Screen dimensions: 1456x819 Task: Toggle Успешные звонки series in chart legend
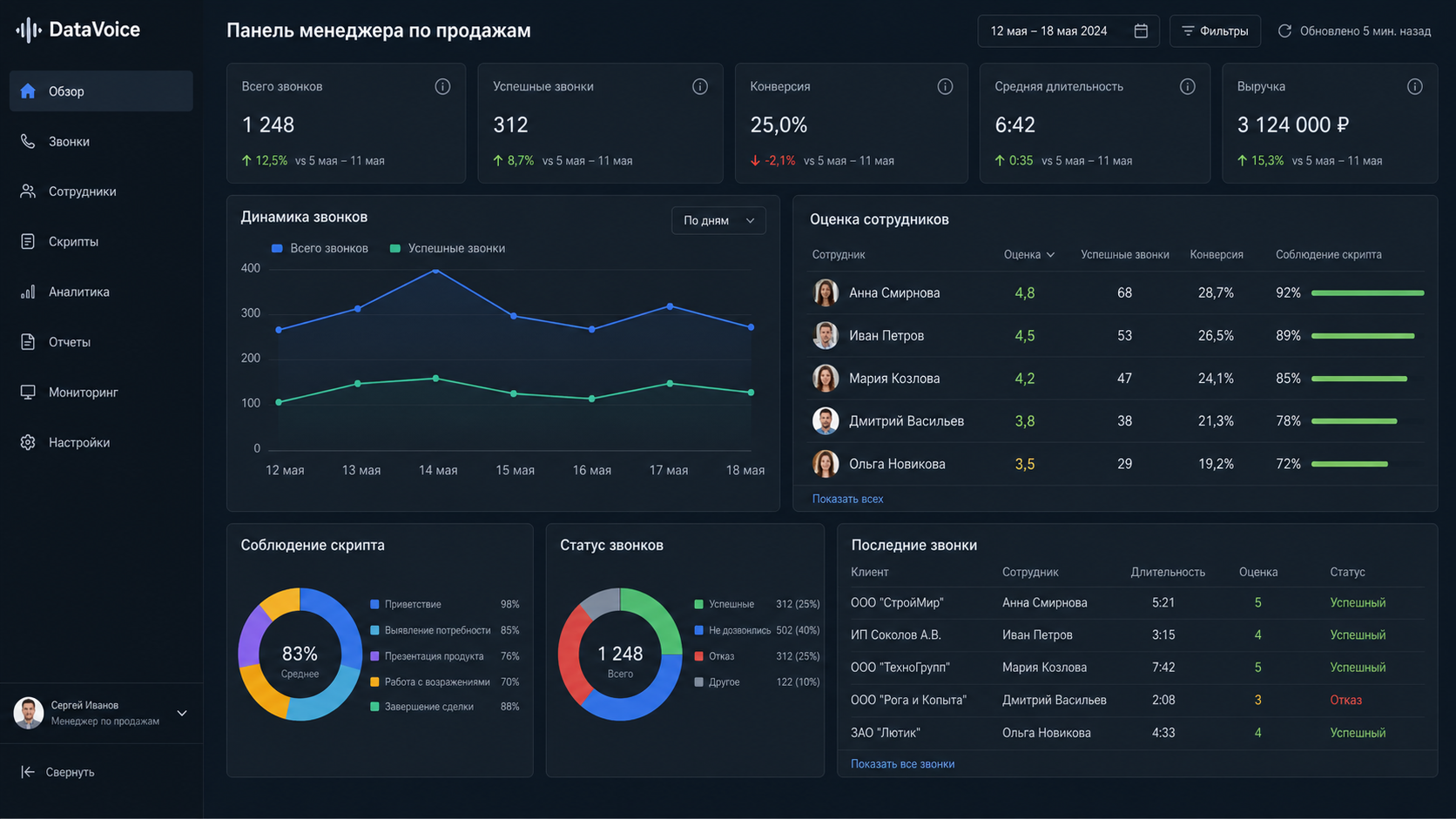[x=447, y=248]
